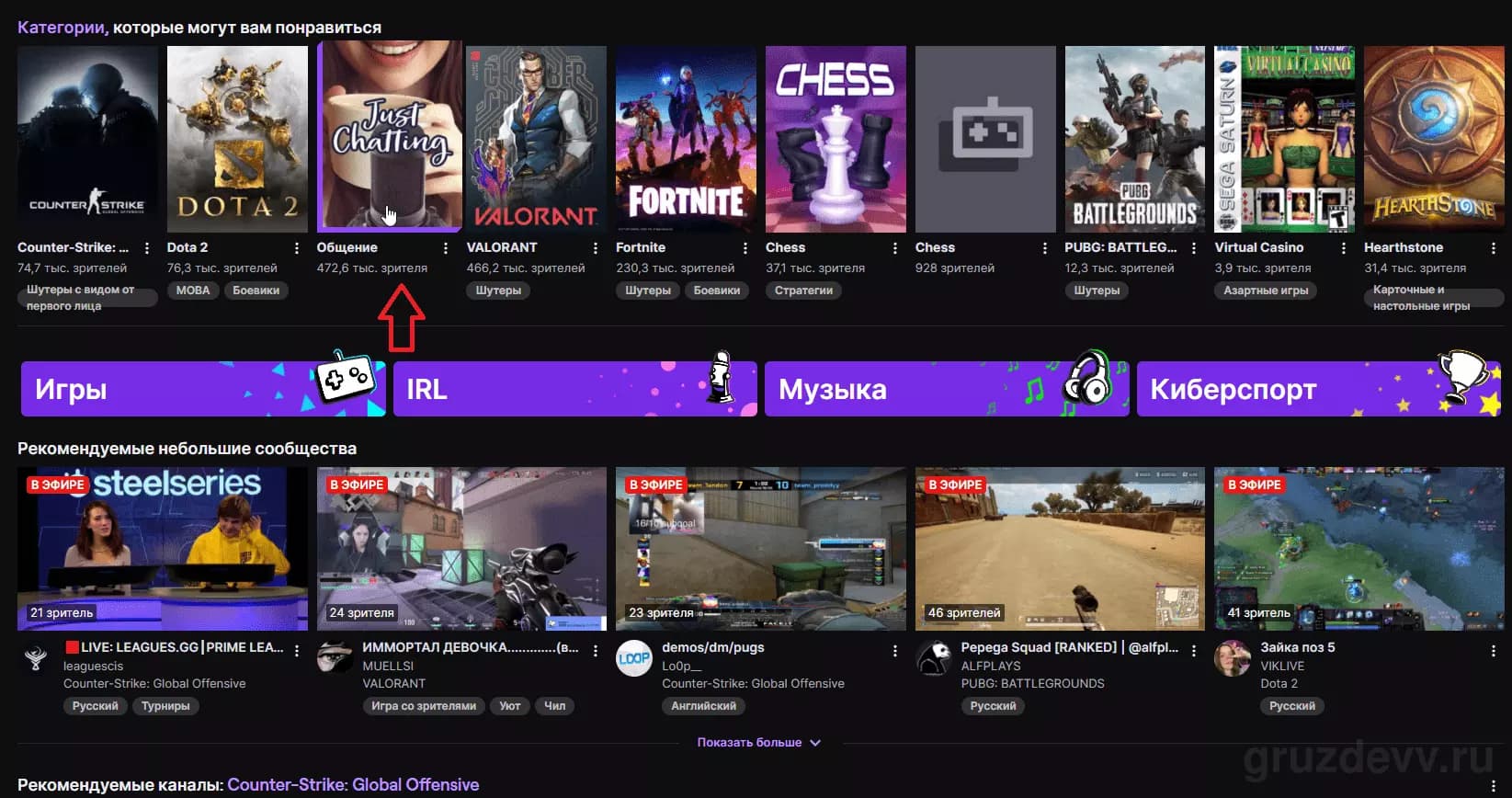This screenshot has height=798, width=1512.
Task: Open the Киберспорт banner
Action: (x=1319, y=389)
